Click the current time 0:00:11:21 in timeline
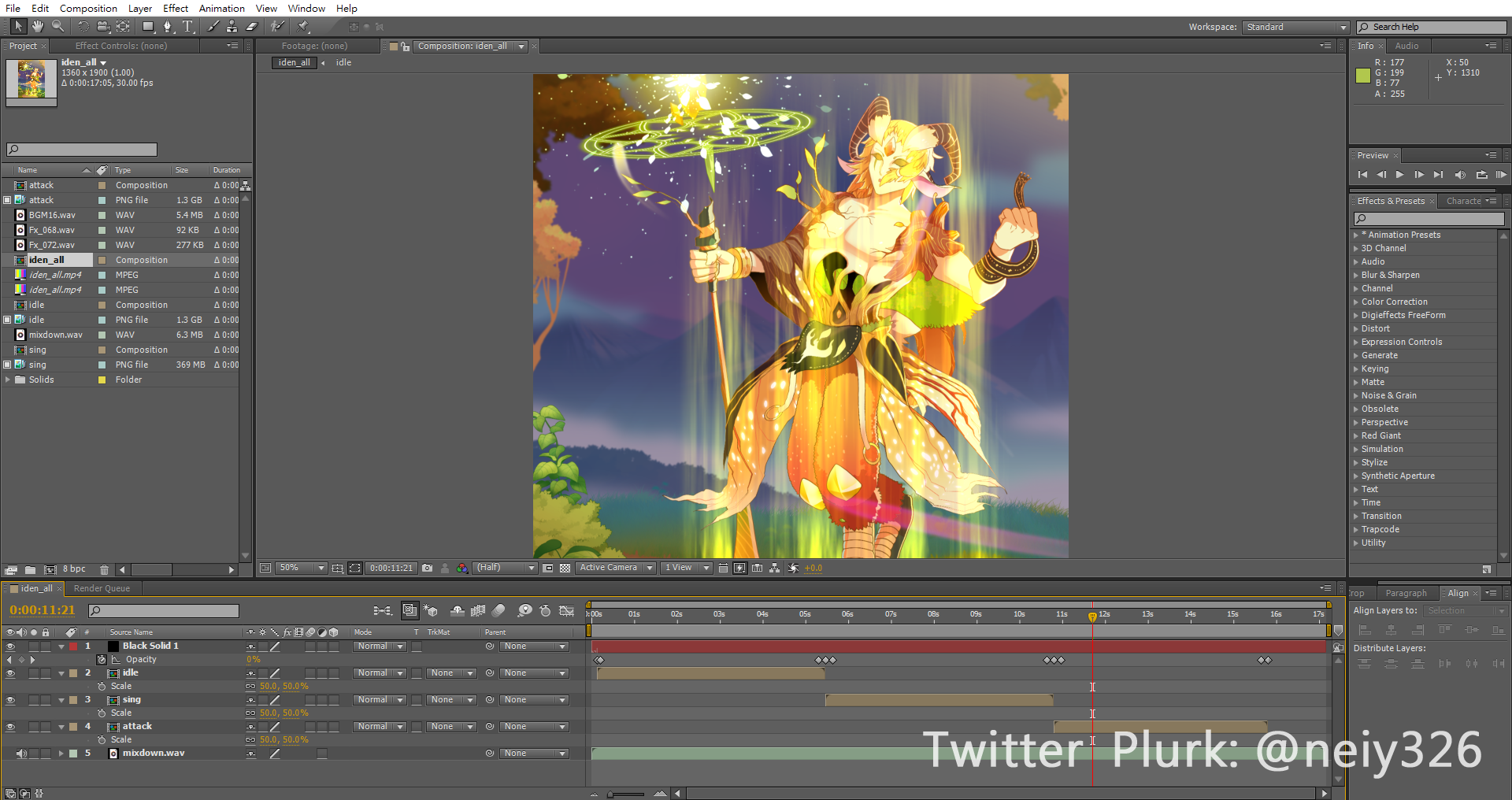This screenshot has width=1512, height=800. (x=42, y=610)
